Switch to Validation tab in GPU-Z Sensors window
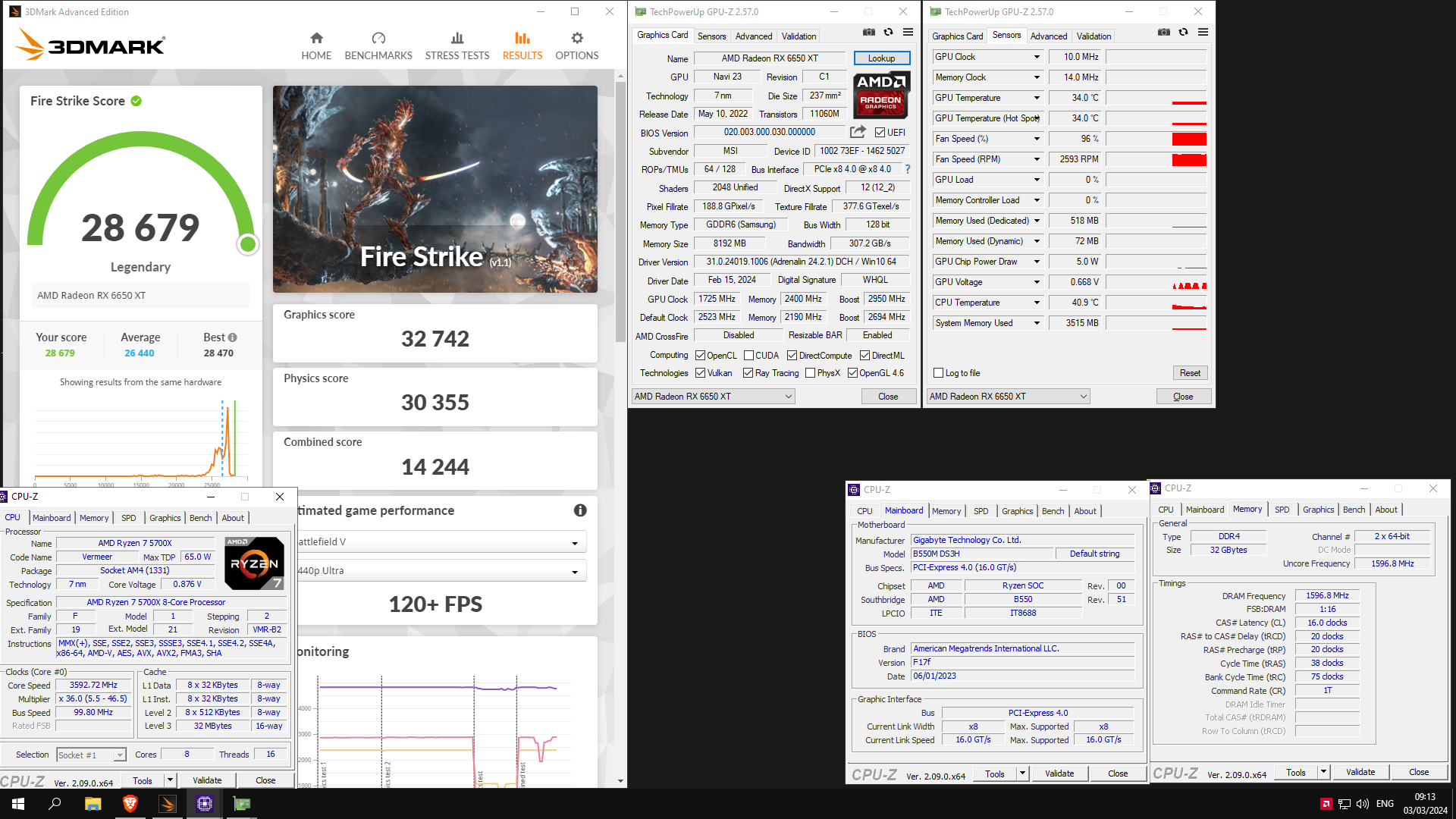The height and width of the screenshot is (819, 1456). tap(1094, 36)
